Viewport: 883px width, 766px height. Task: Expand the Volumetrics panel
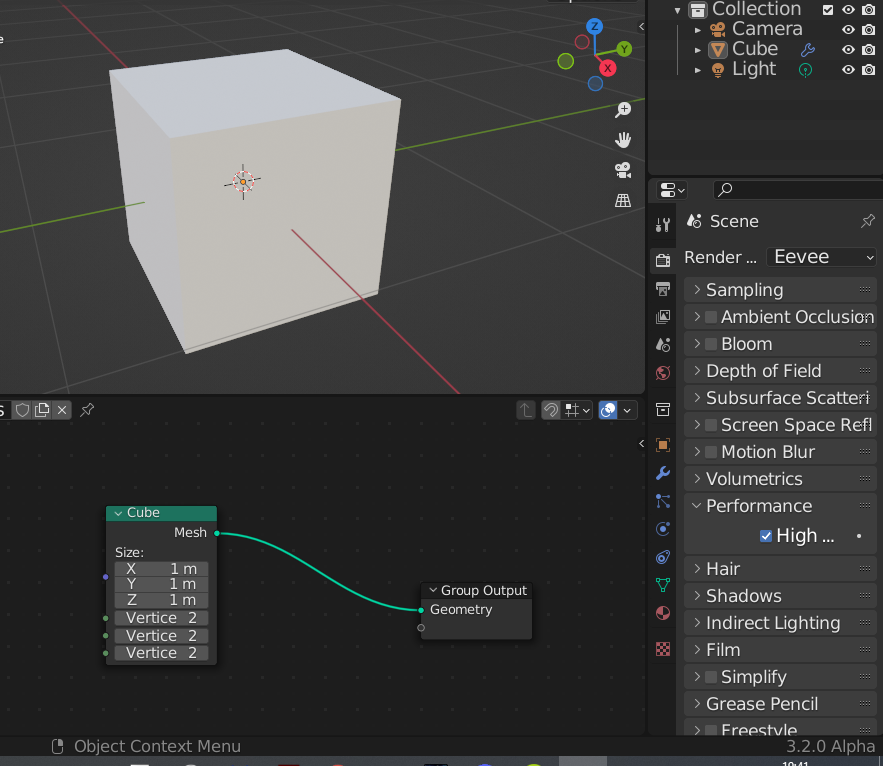[780, 479]
